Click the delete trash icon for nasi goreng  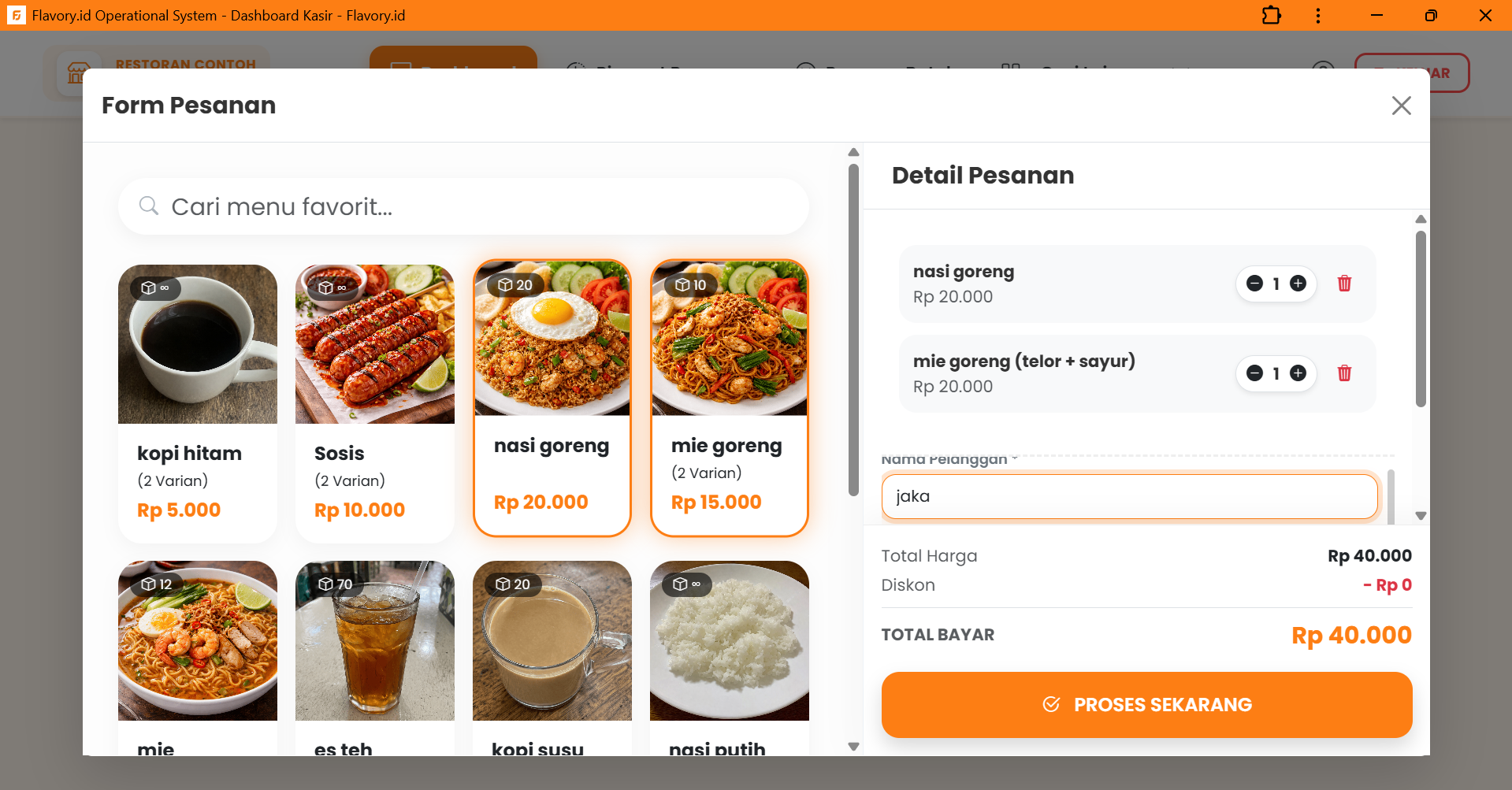coord(1344,284)
